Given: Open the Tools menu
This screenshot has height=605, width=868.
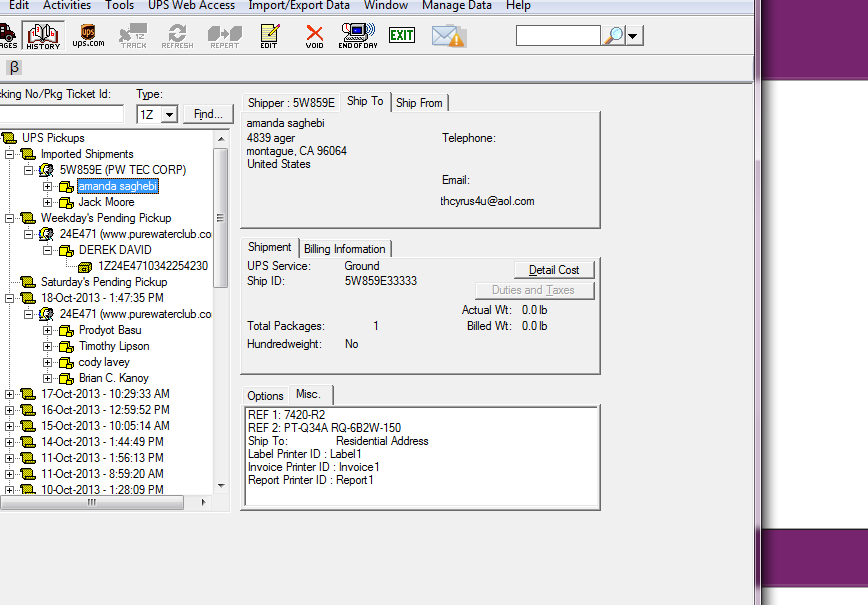Looking at the screenshot, I should click(120, 6).
